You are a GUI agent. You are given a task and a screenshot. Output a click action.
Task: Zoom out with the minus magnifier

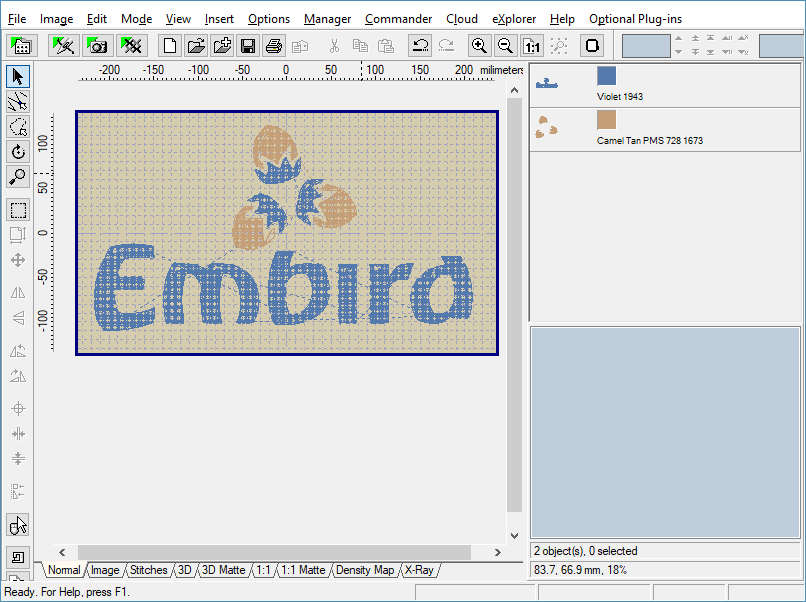click(505, 46)
